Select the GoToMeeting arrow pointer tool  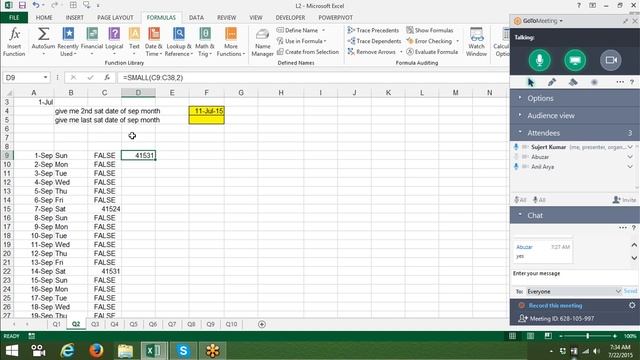coord(531,82)
